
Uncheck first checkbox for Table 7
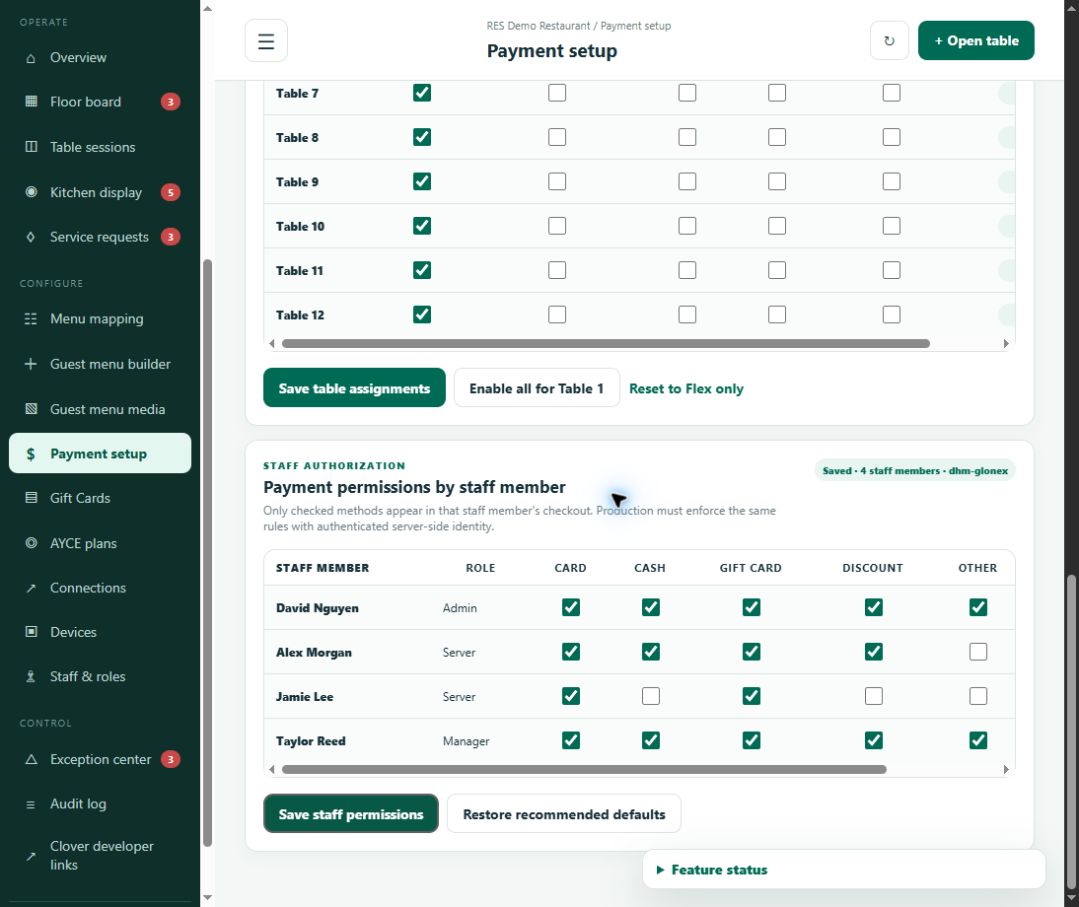pyautogui.click(x=422, y=93)
